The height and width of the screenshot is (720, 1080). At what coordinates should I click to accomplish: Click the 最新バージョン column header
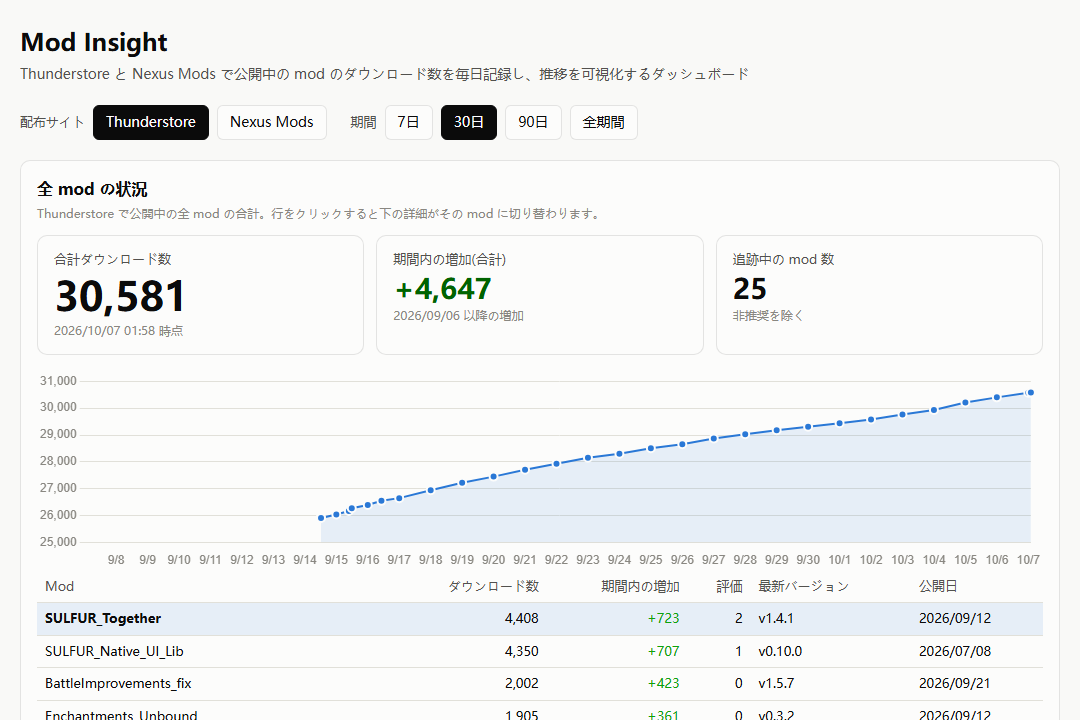(803, 586)
